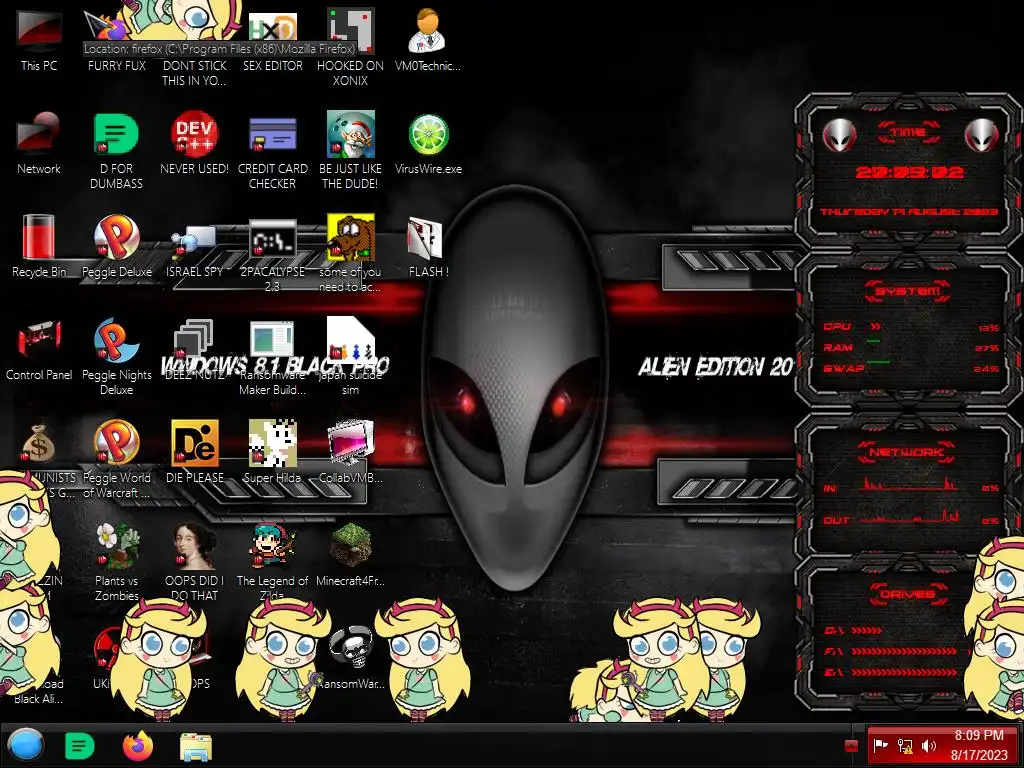
Task: Click the NETWORK gadget header
Action: pos(908,452)
